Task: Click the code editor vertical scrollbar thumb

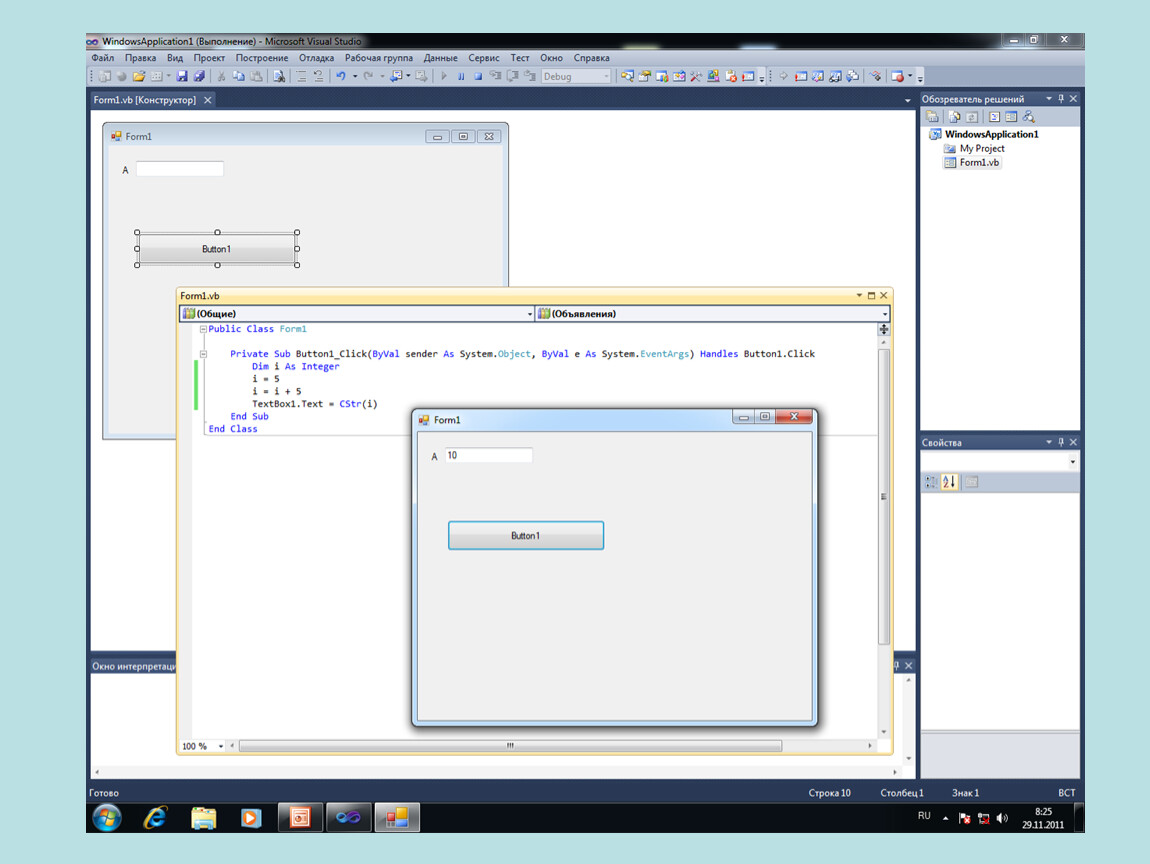Action: point(884,497)
